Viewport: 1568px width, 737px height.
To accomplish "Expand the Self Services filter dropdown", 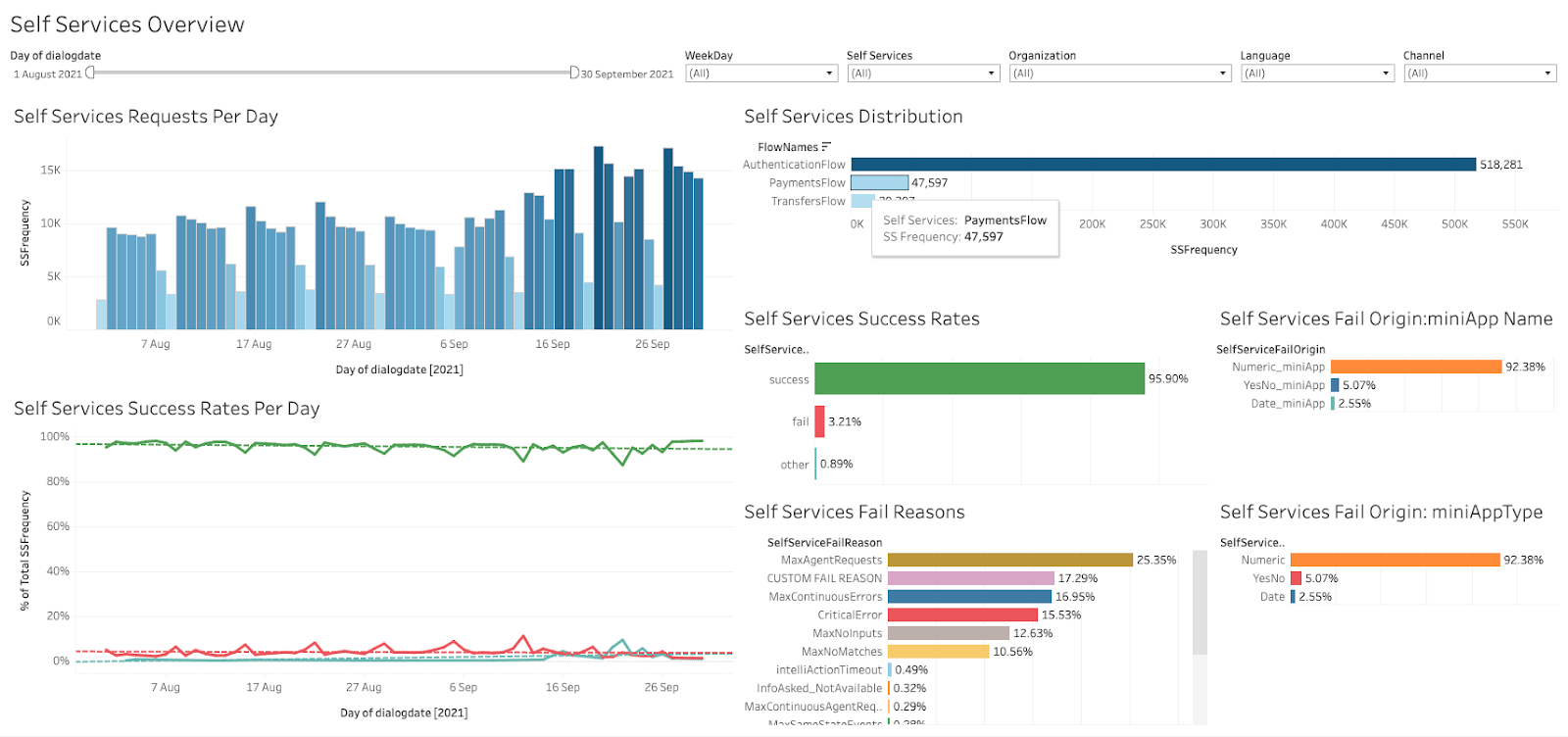I will (x=991, y=74).
